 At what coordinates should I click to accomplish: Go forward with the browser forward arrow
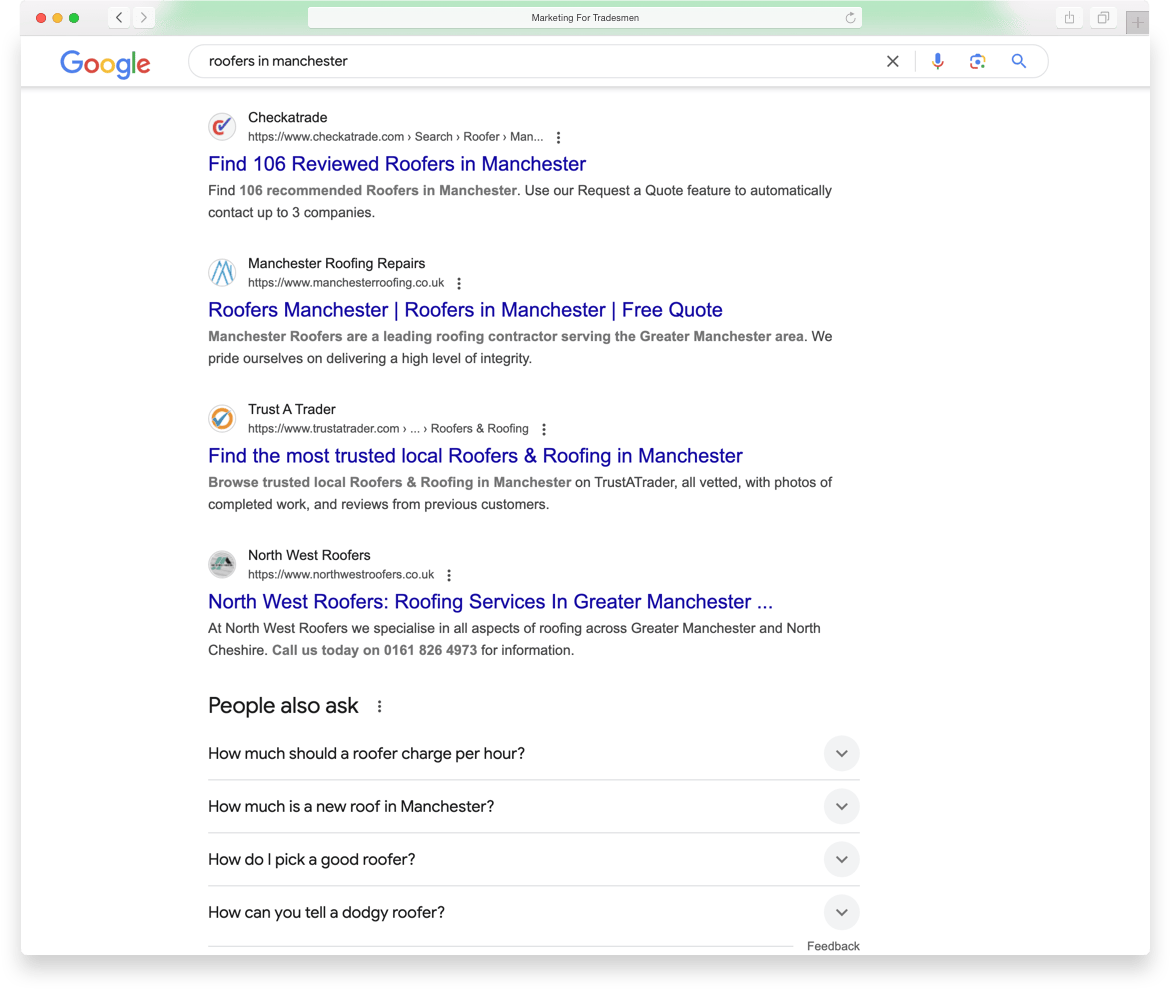click(x=143, y=17)
